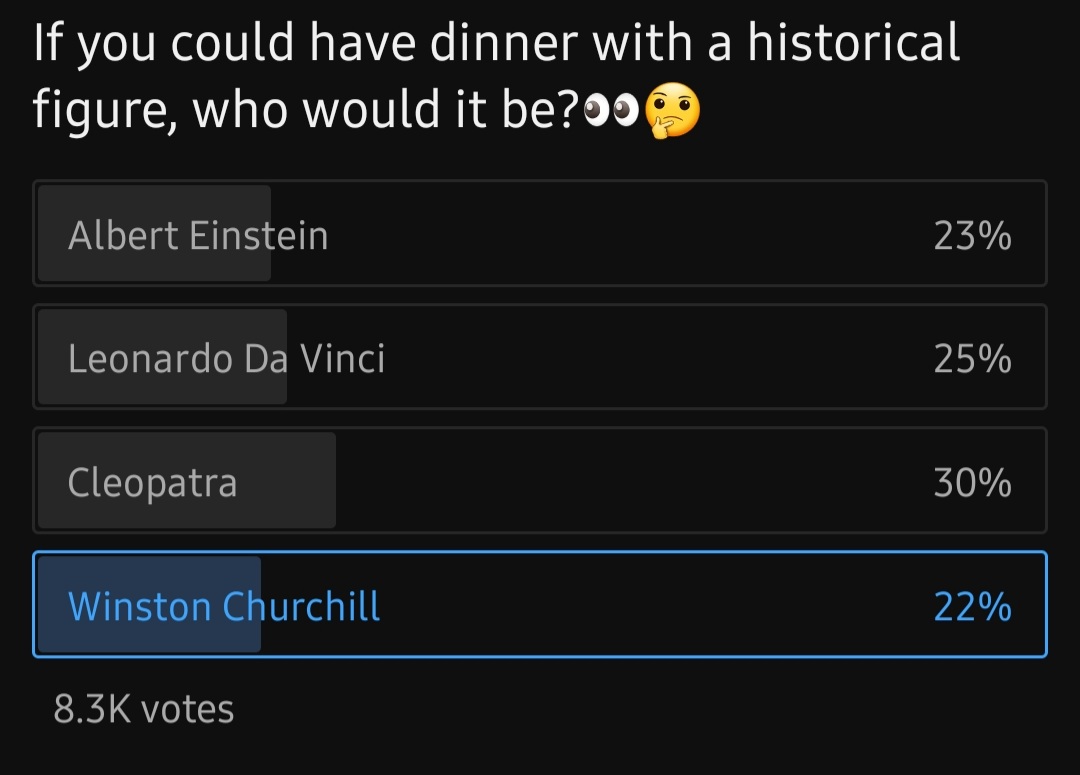Click Winston Churchill's blue result bar

point(149,604)
